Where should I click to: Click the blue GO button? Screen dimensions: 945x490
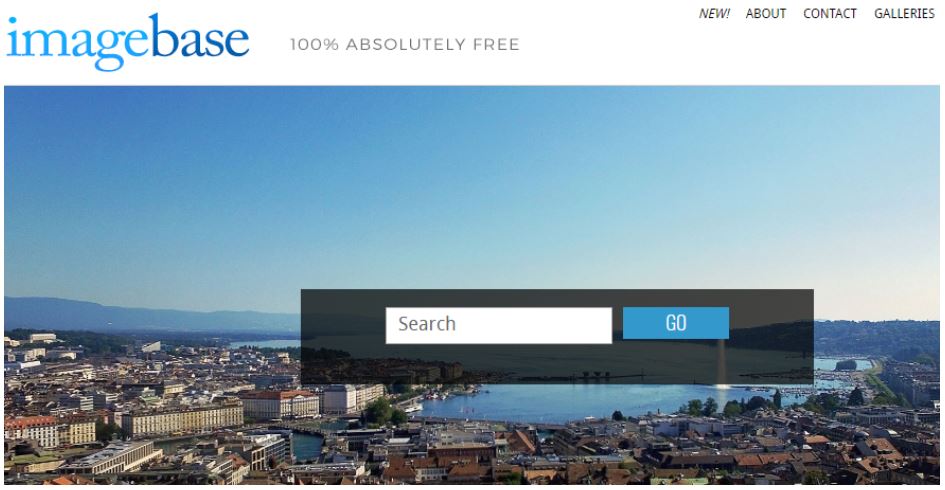(x=676, y=323)
